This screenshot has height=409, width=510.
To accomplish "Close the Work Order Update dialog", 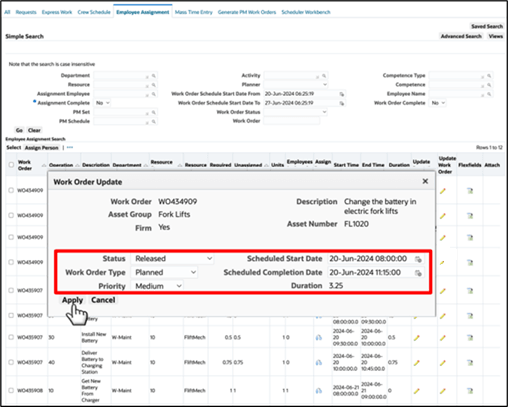I will pos(425,182).
